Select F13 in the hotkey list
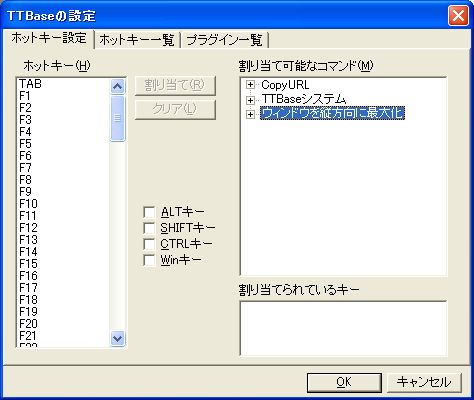Screen dimensions: 474x400 [63, 240]
